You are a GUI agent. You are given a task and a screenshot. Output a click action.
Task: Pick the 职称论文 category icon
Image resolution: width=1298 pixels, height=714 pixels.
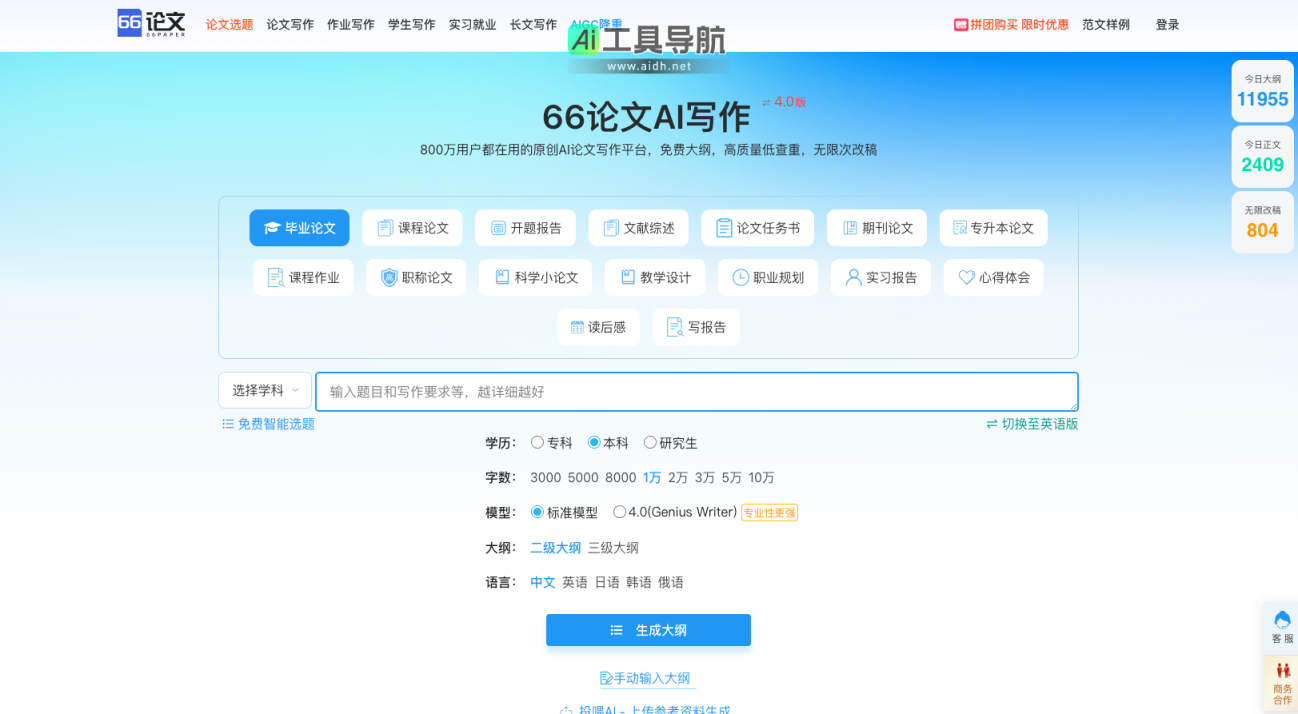click(415, 277)
